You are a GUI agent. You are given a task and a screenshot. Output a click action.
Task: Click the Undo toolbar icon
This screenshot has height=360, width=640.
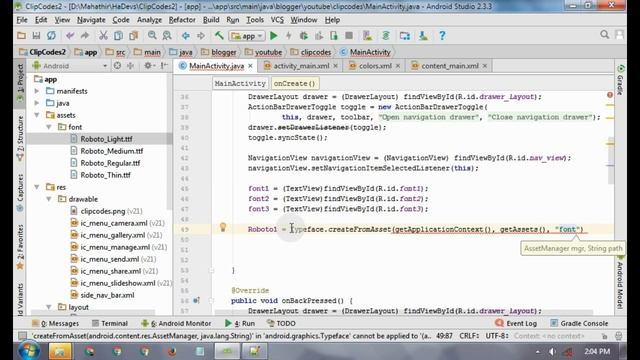click(x=70, y=36)
